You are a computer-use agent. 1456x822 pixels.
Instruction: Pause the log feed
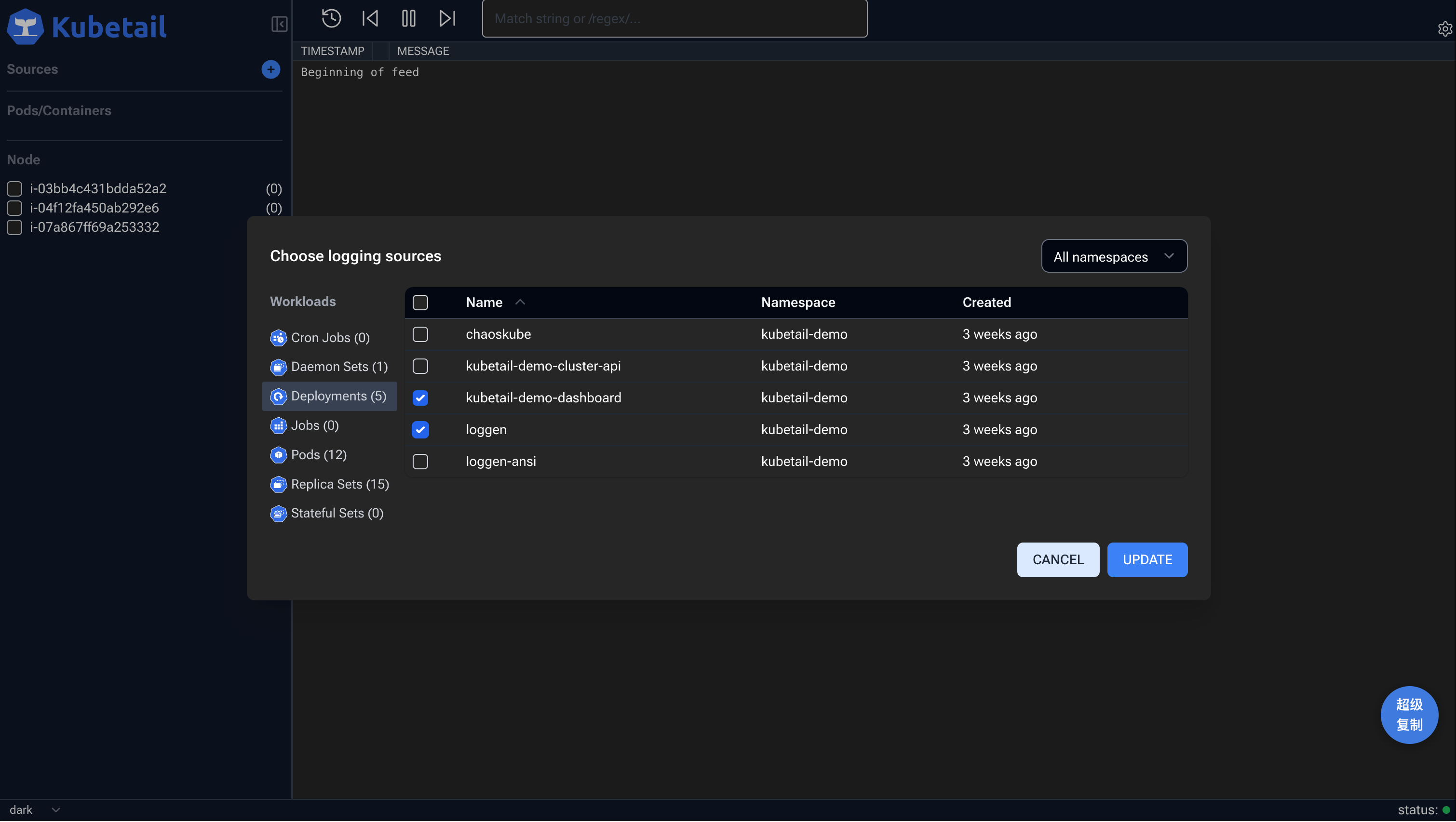(409, 18)
